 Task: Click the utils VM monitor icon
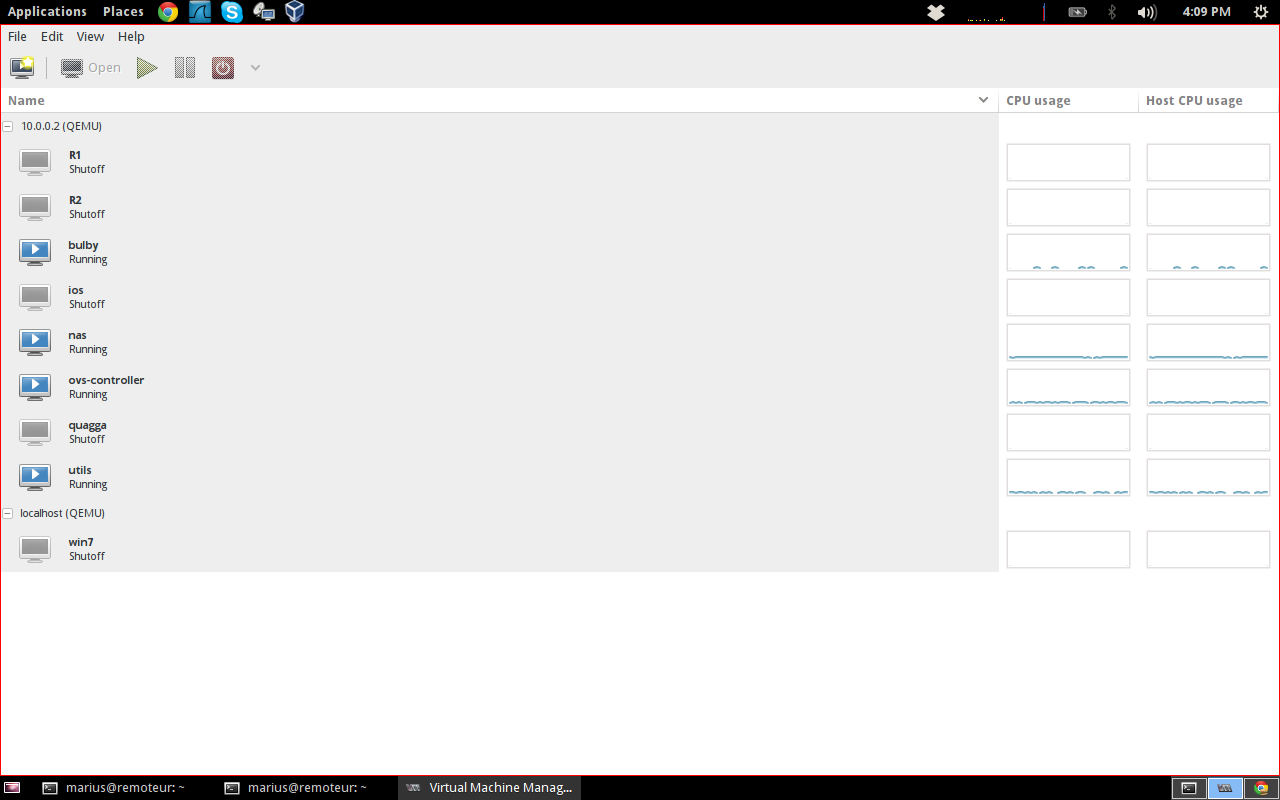35,477
